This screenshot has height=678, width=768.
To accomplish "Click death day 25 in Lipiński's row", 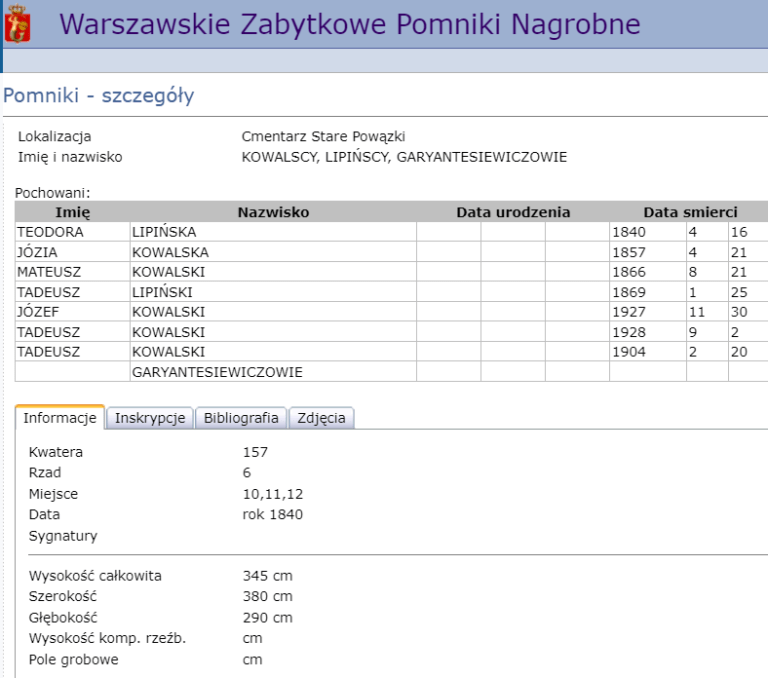I will (748, 292).
